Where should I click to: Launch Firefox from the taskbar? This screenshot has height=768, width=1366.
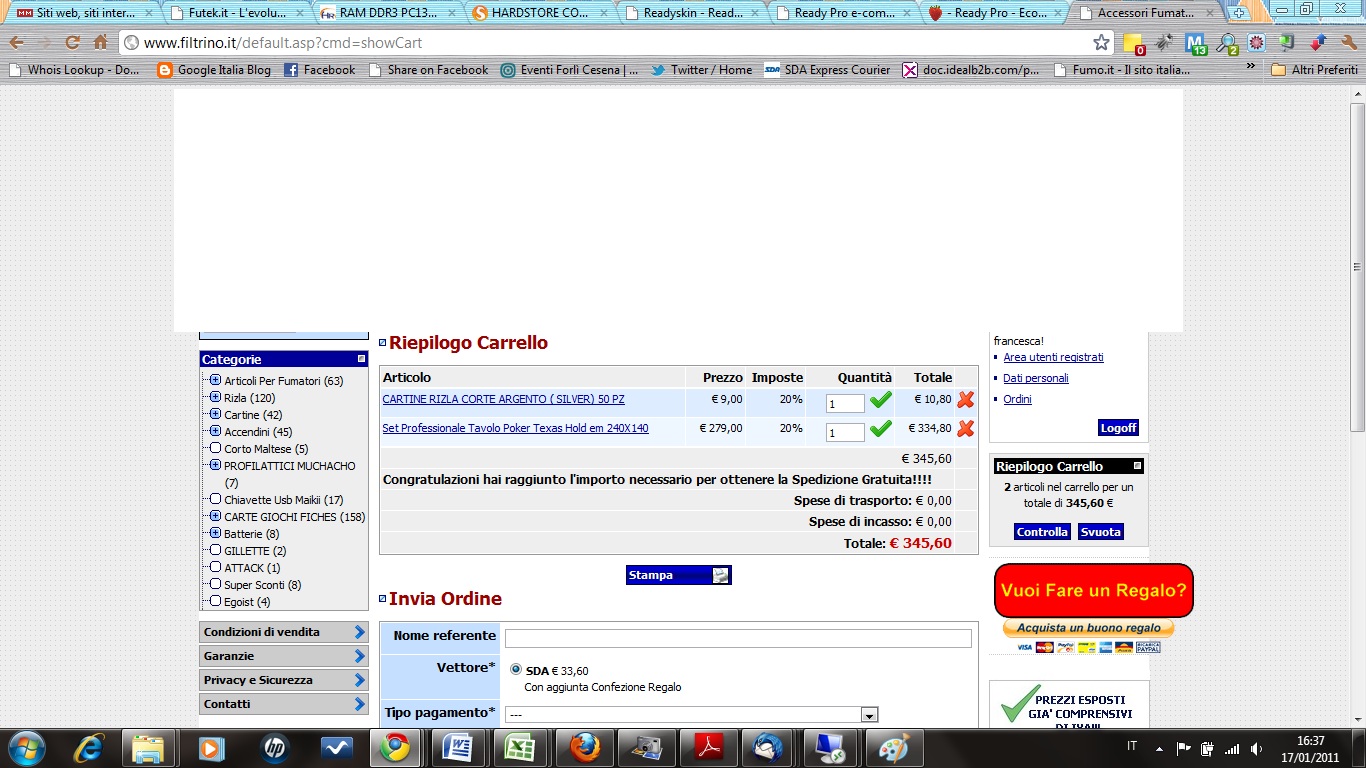tap(584, 747)
